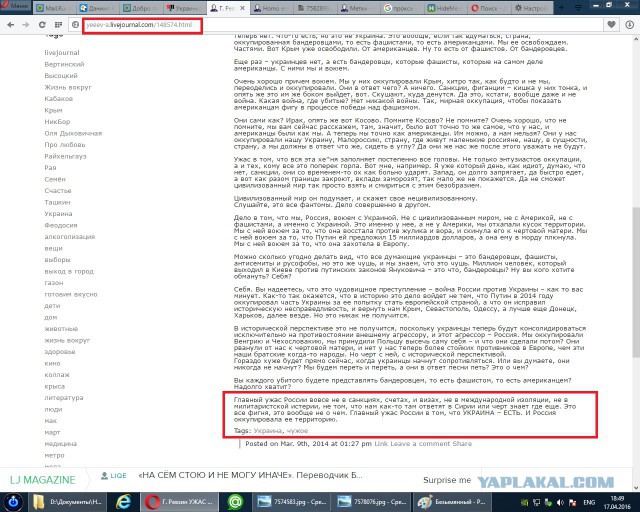Open the Высоцкий tag link
640x512 pixels.
(61, 76)
